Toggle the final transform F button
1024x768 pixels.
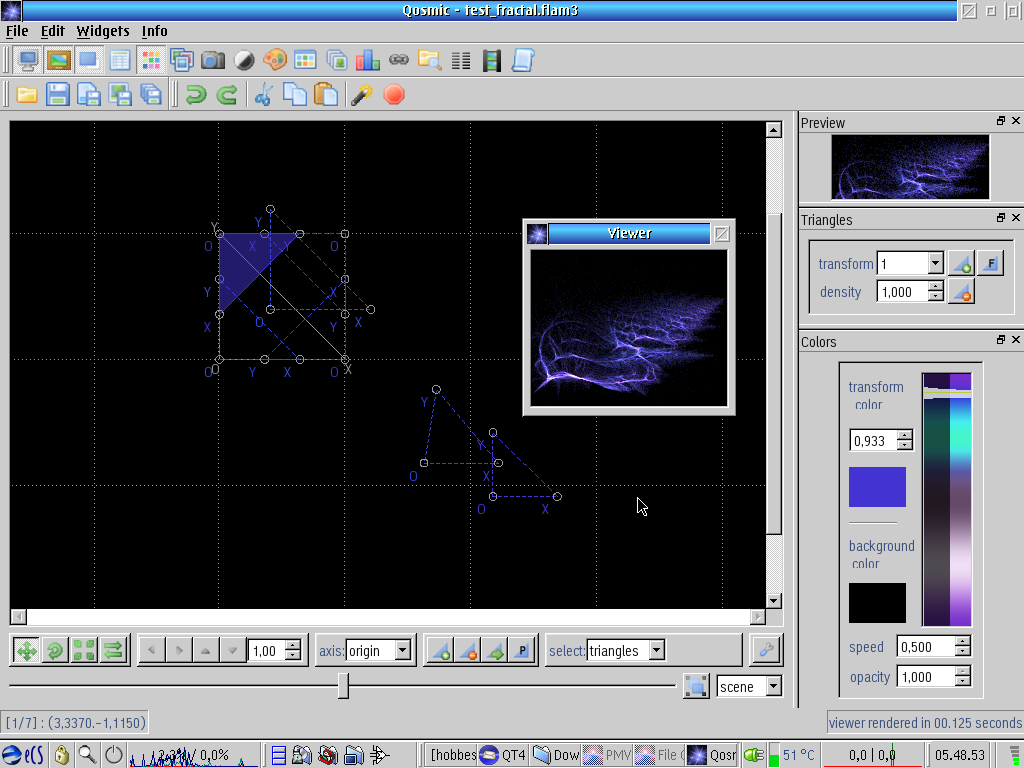[990, 264]
